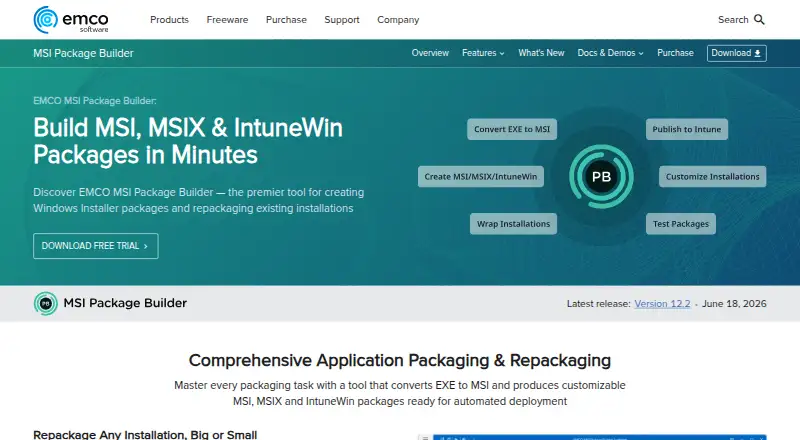Open the Company menu

(398, 19)
